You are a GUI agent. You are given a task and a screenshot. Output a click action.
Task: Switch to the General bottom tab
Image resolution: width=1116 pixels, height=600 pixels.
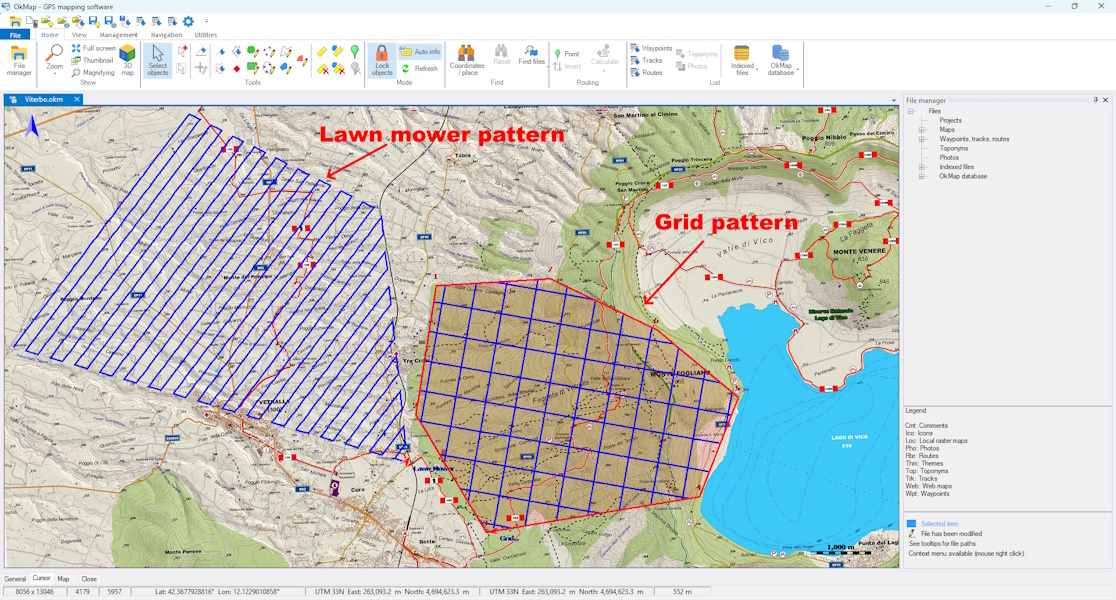pos(15,579)
